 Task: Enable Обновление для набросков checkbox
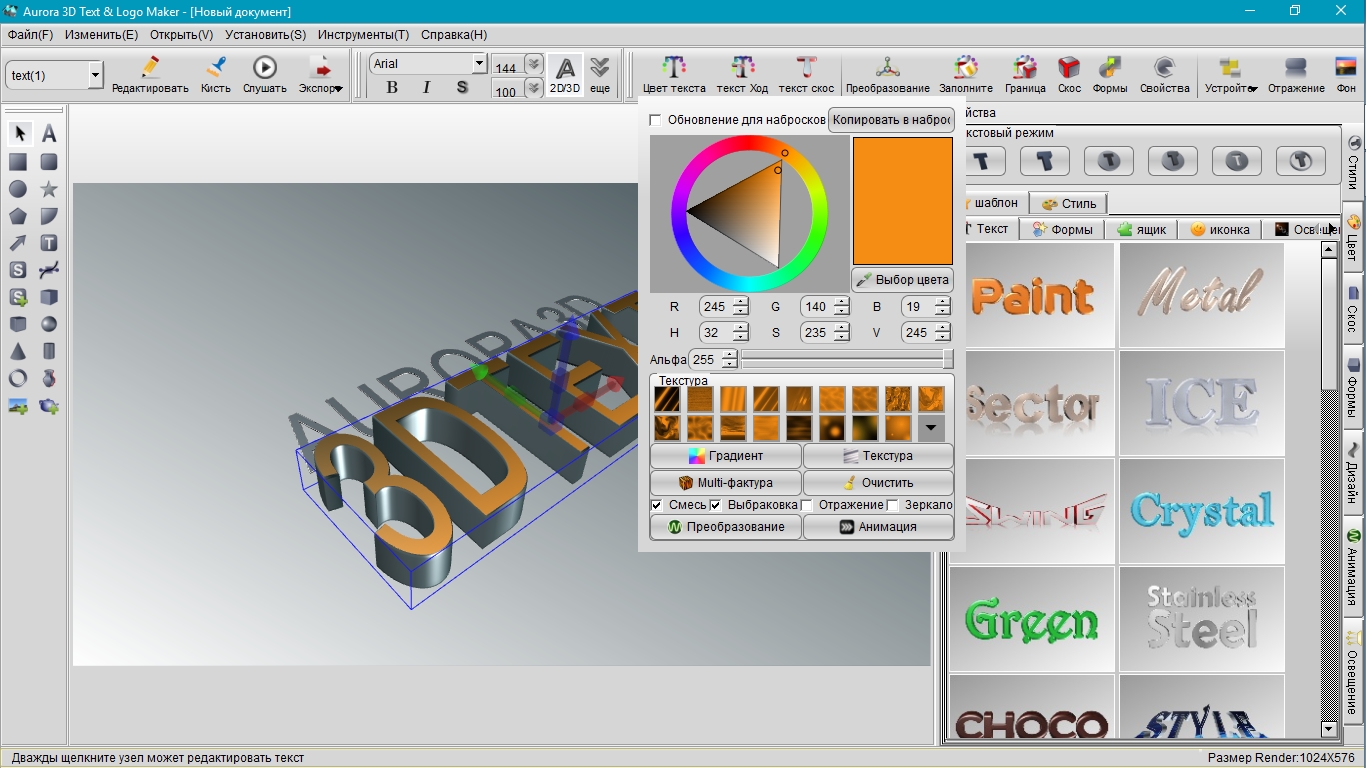coord(656,120)
